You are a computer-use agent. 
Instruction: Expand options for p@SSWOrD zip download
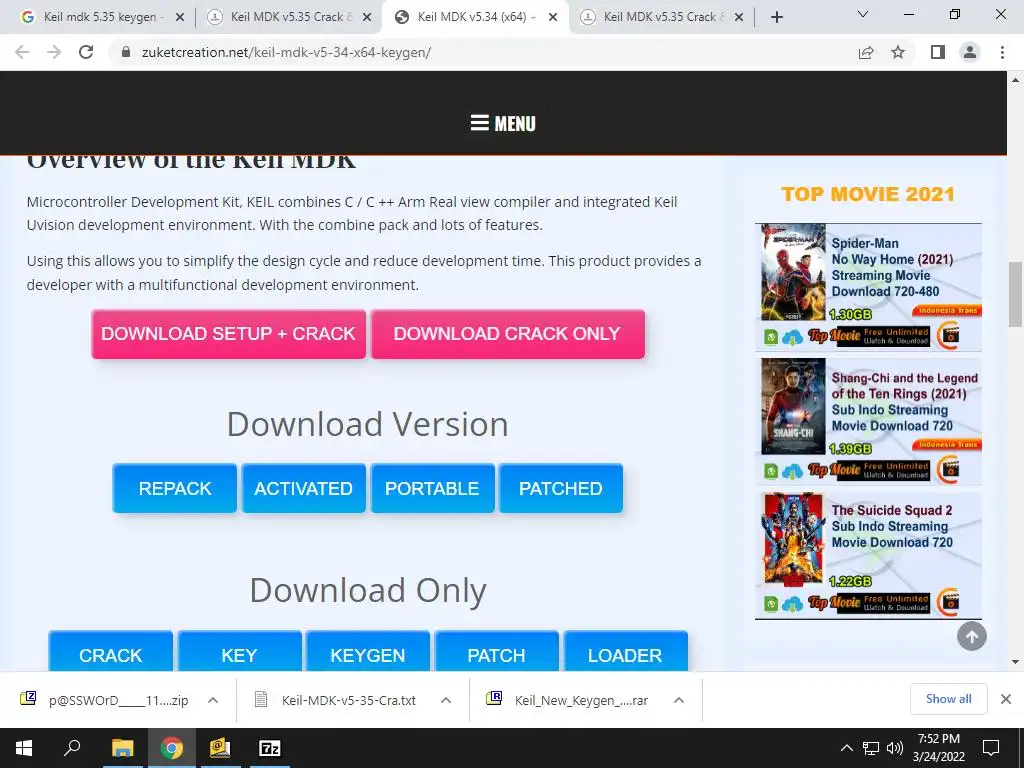[213, 700]
